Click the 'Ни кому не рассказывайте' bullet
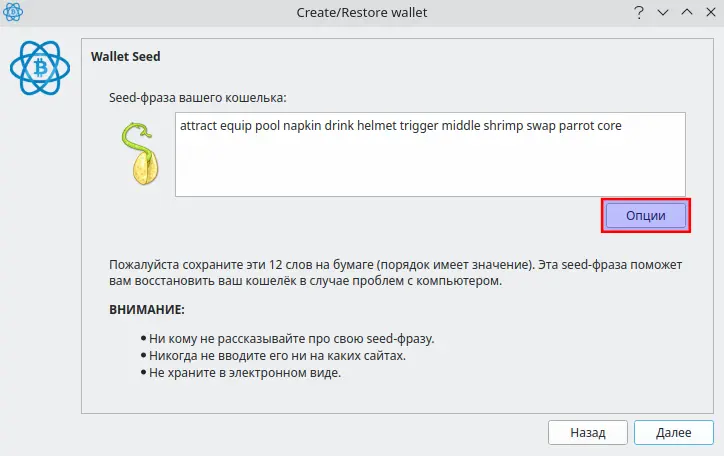Screen dimensions: 724x456 [x=288, y=339]
